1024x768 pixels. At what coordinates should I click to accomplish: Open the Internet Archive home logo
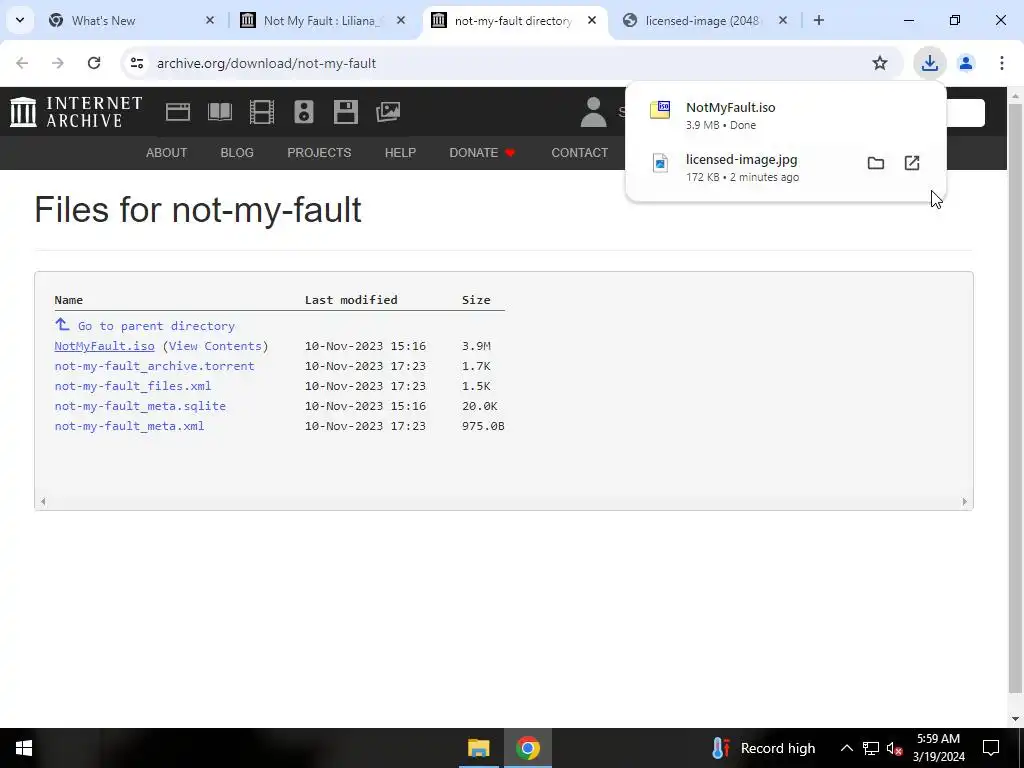click(76, 112)
